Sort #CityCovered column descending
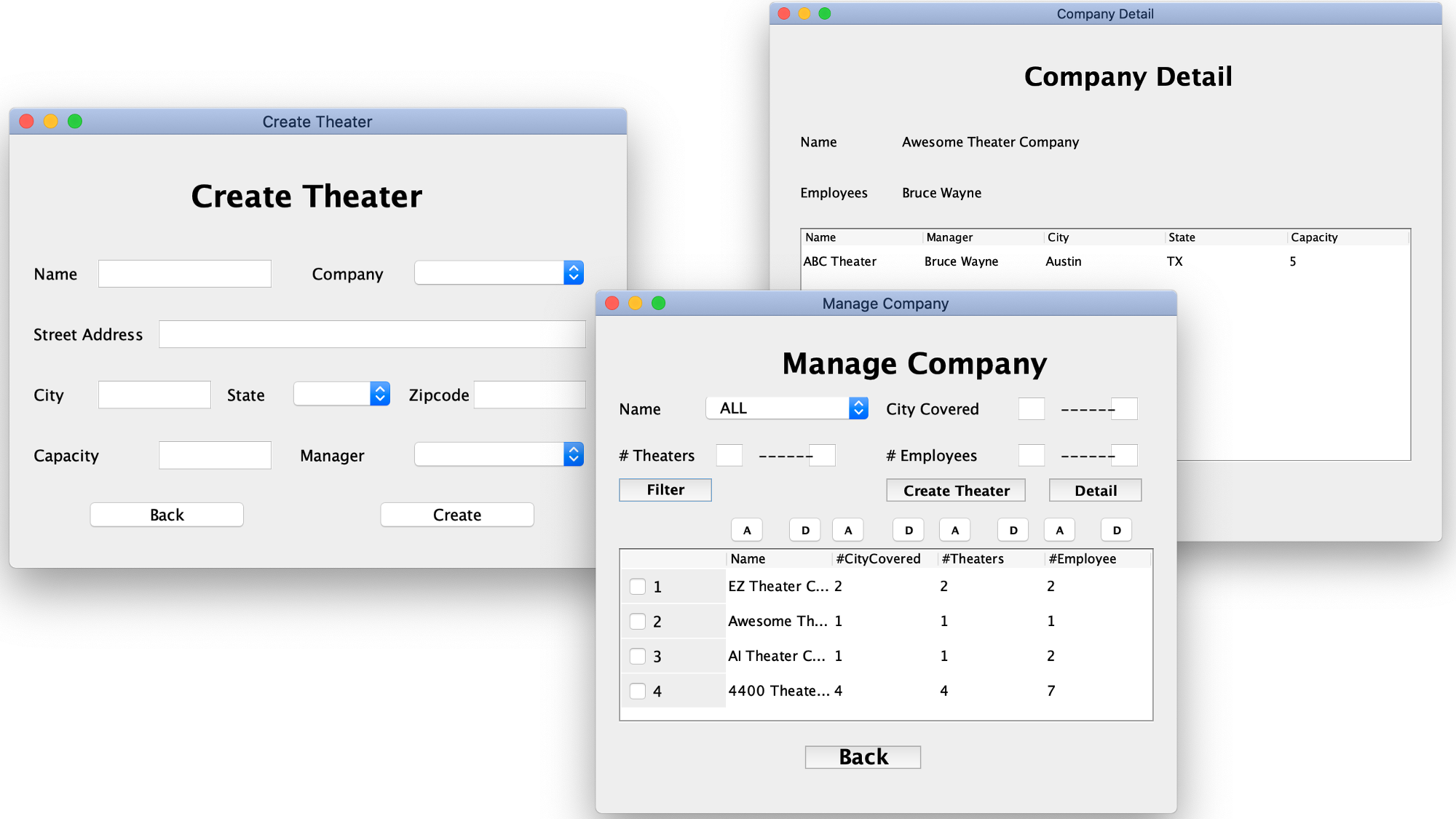The width and height of the screenshot is (1456, 819). [x=909, y=530]
